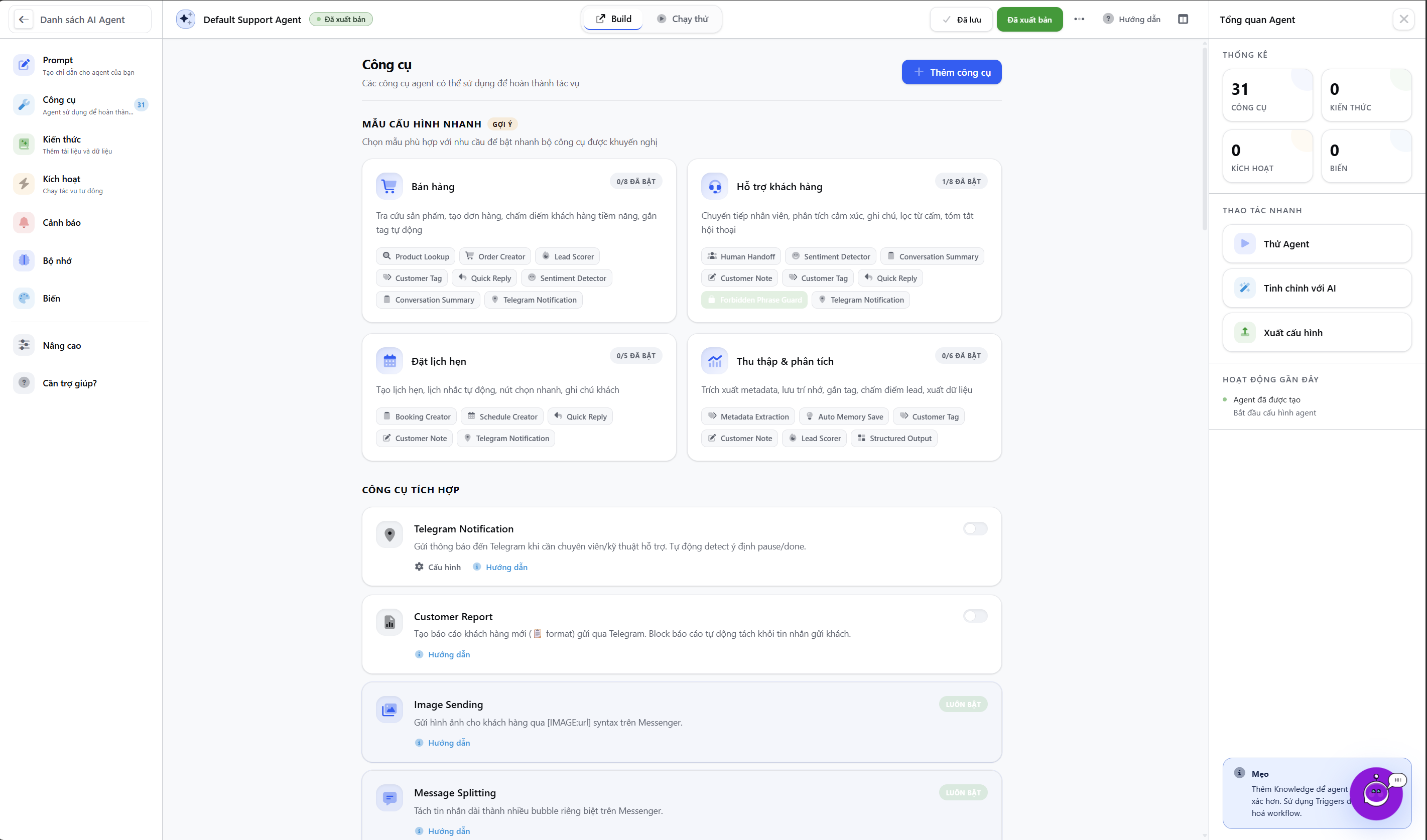Open Cảnh báo bell icon
The image size is (1427, 840).
24,222
